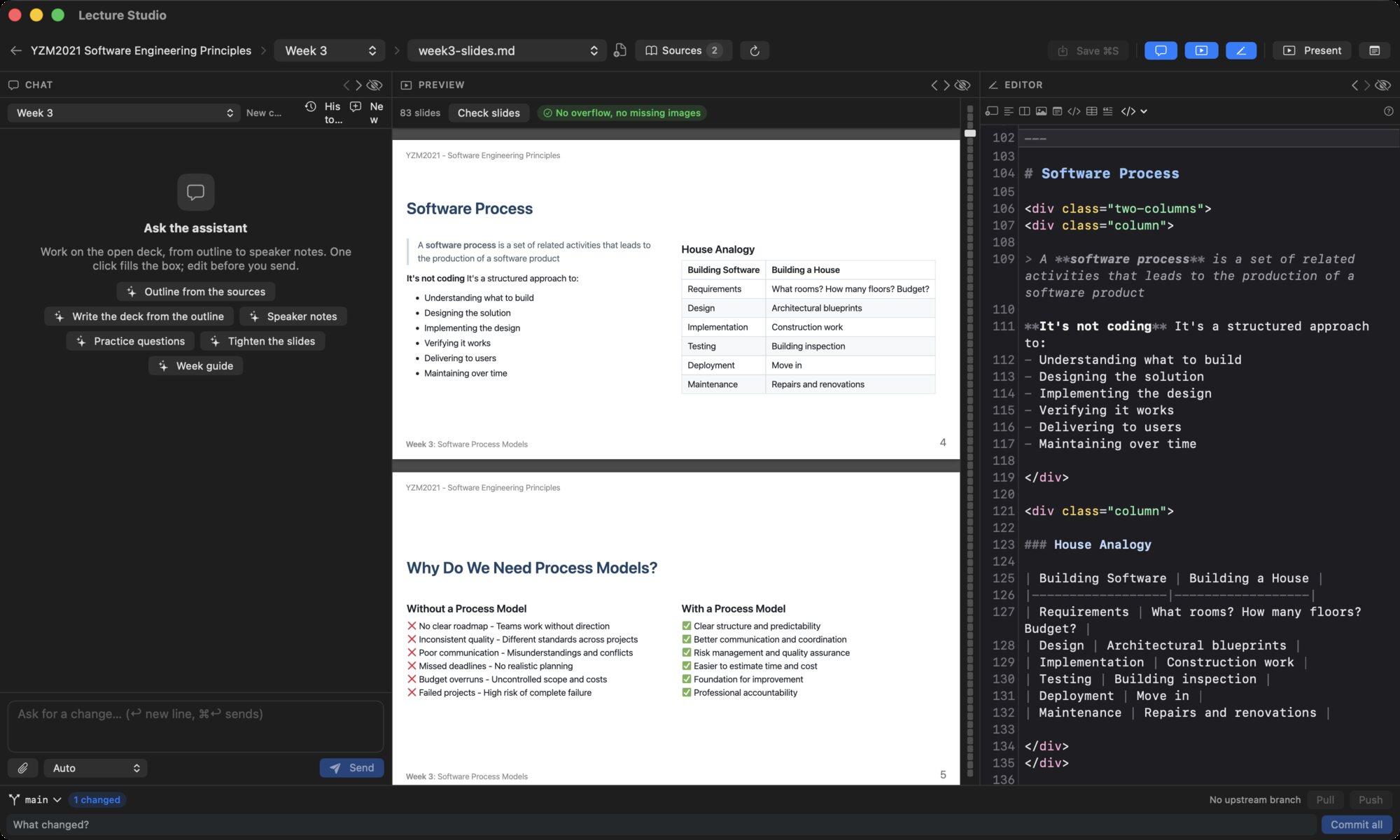This screenshot has width=1400, height=840.
Task: Click the large chat bubble icon above Ask the assistant
Action: [x=195, y=192]
